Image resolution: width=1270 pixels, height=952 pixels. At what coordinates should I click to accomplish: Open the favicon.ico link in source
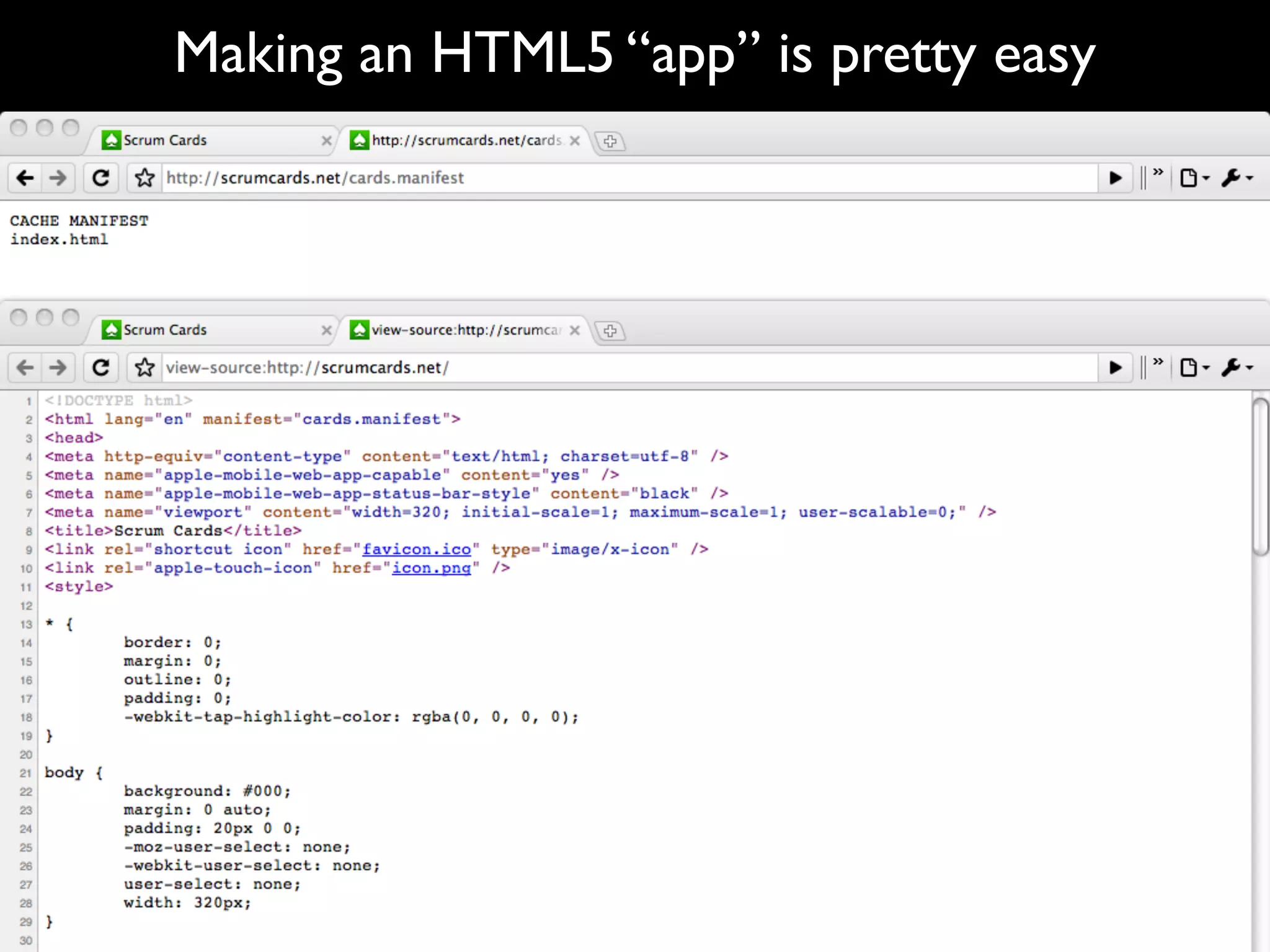(x=417, y=550)
